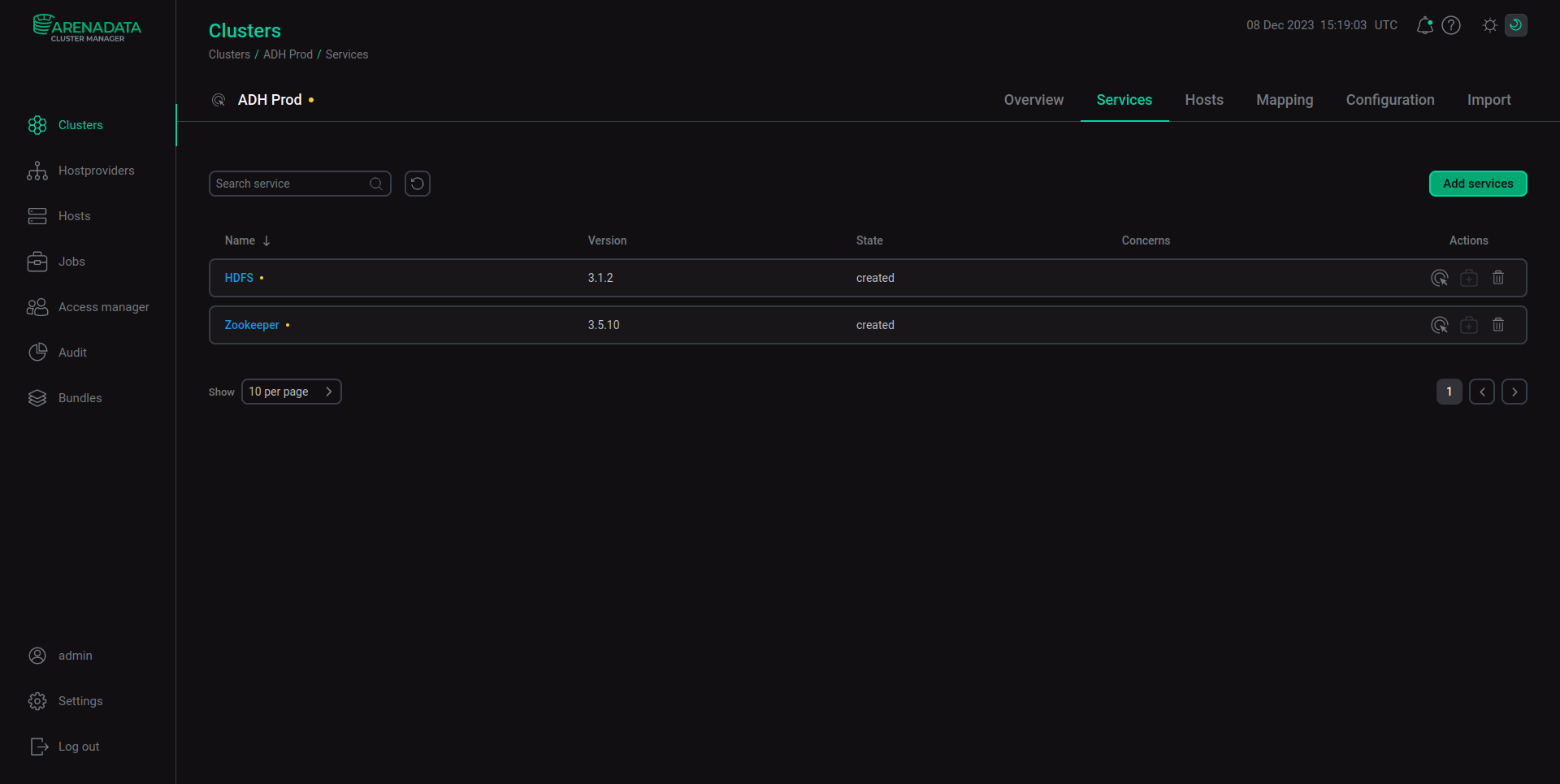Open the actions menu for Zookeeper
The width and height of the screenshot is (1560, 784).
(1440, 325)
